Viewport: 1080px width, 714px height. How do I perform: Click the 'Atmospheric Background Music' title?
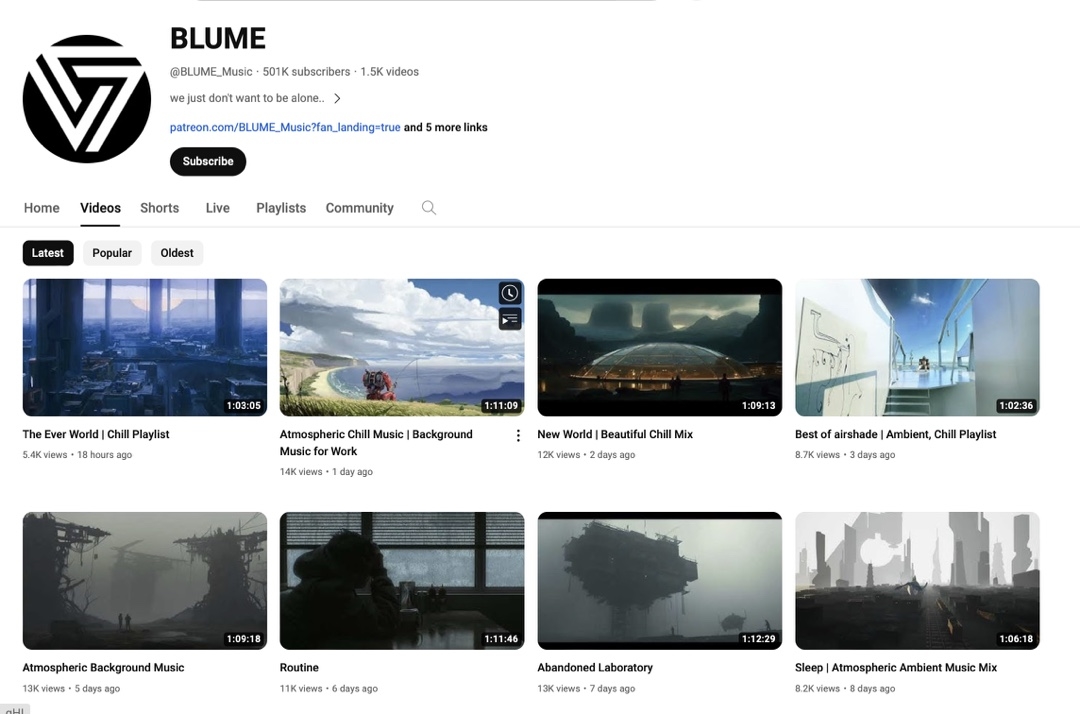(103, 668)
